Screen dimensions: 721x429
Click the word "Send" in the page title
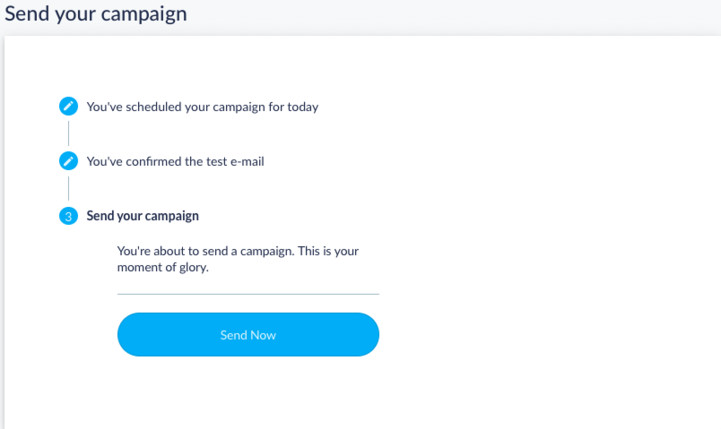(27, 13)
